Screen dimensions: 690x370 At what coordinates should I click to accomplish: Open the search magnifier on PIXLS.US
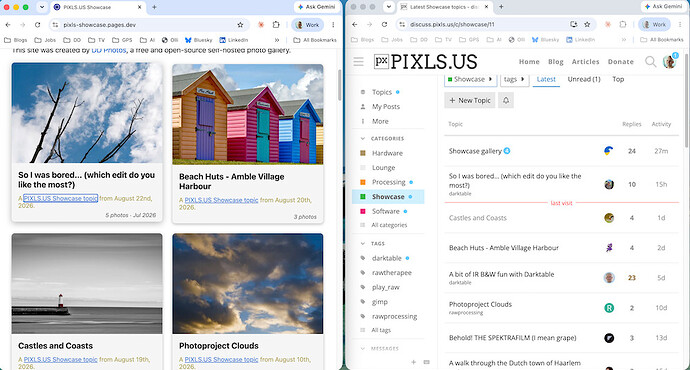point(650,62)
